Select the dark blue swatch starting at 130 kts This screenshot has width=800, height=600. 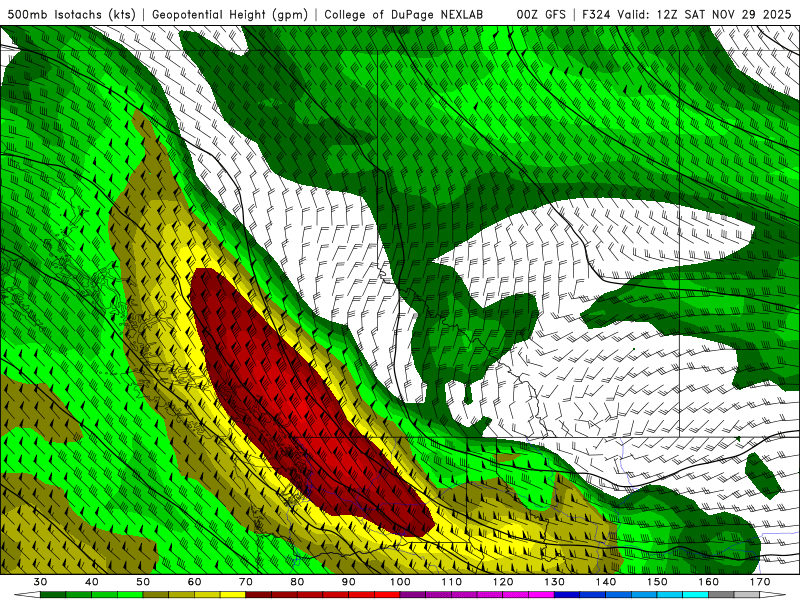567,595
